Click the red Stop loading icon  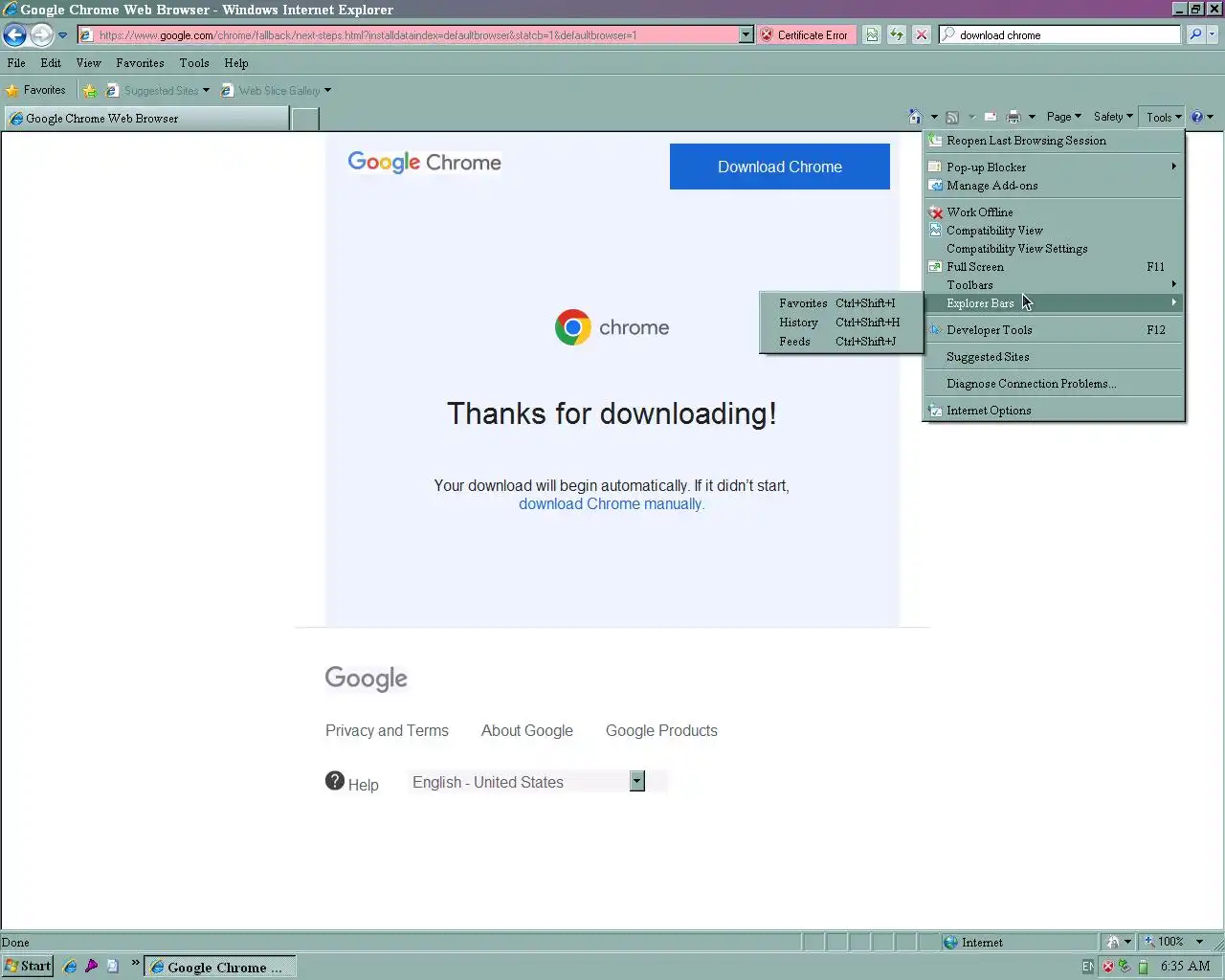[x=921, y=35]
